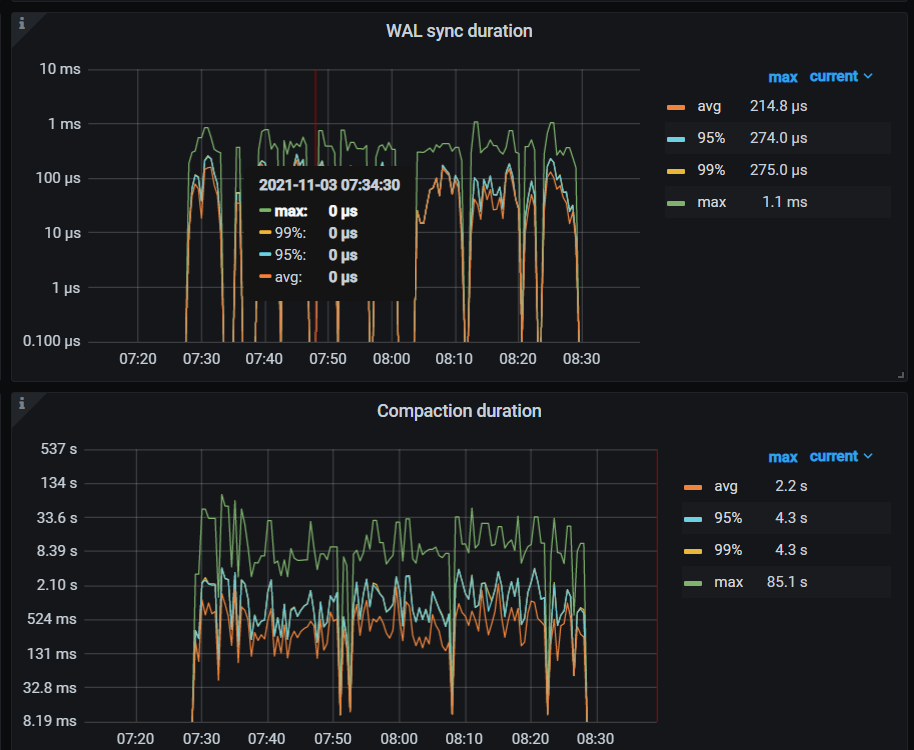Click orange color swatch beside avg in WAL legend

coord(676,107)
